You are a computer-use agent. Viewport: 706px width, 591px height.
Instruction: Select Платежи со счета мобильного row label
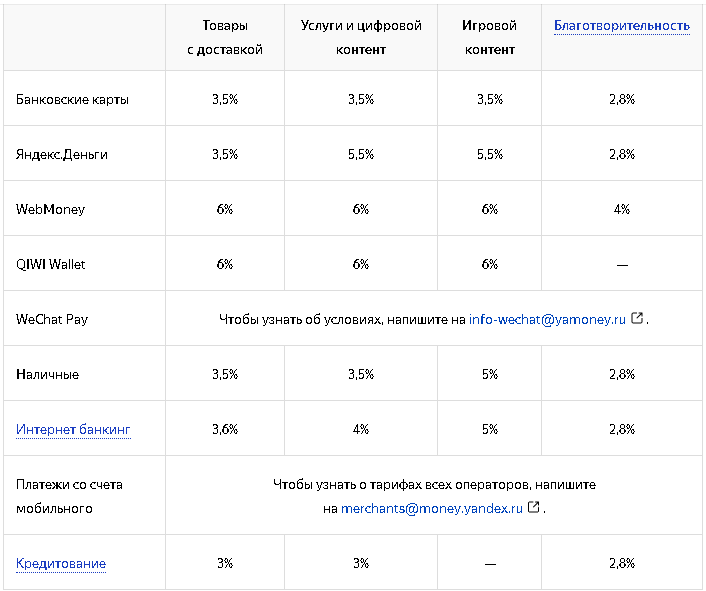coord(70,496)
